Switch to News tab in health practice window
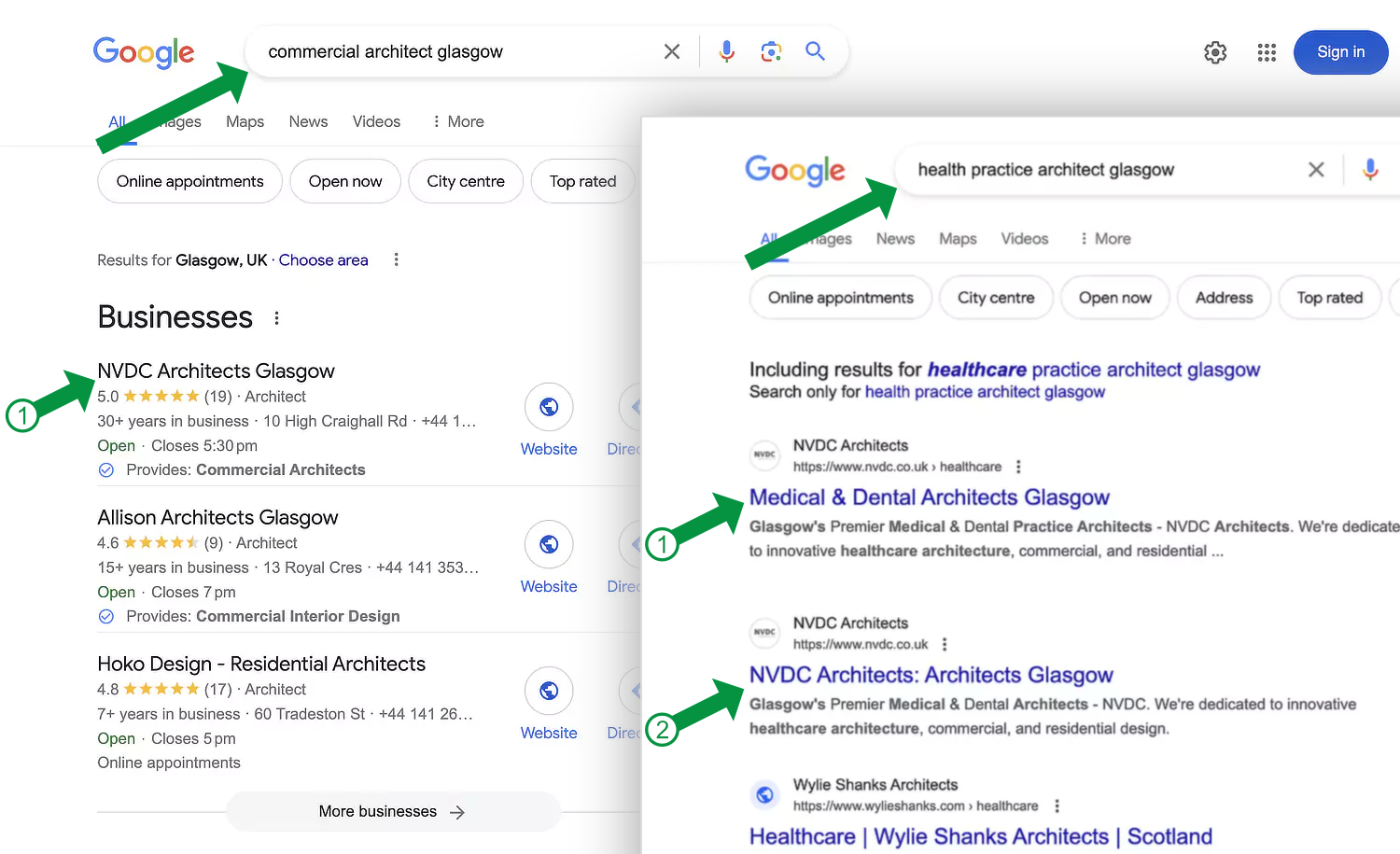The image size is (1400, 854). click(895, 239)
